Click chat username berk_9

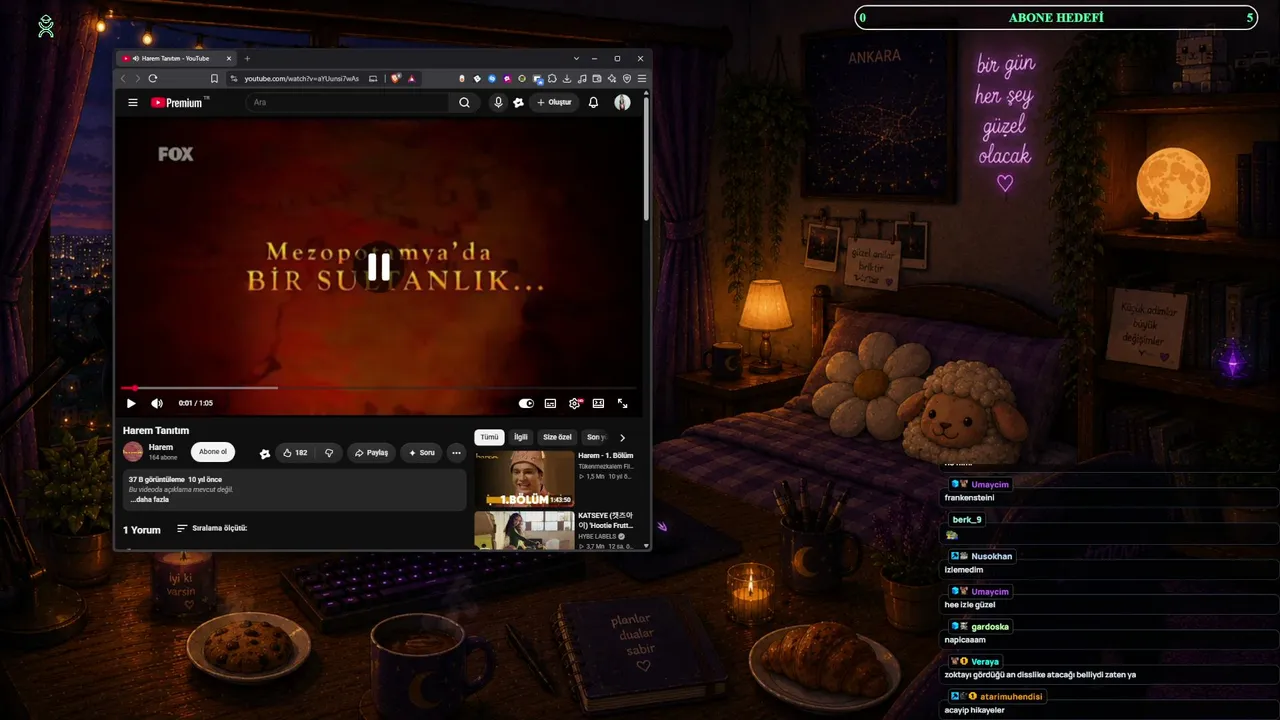pos(967,519)
